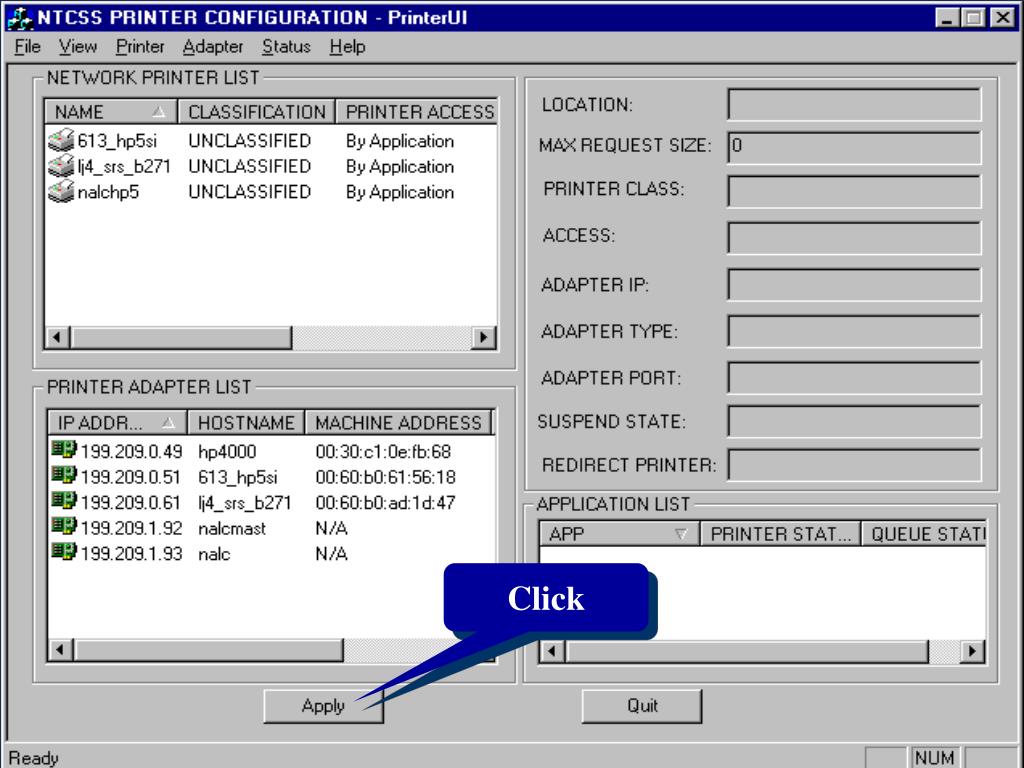1024x768 pixels.
Task: Click the ADAPTER IP field
Action: [x=854, y=284]
